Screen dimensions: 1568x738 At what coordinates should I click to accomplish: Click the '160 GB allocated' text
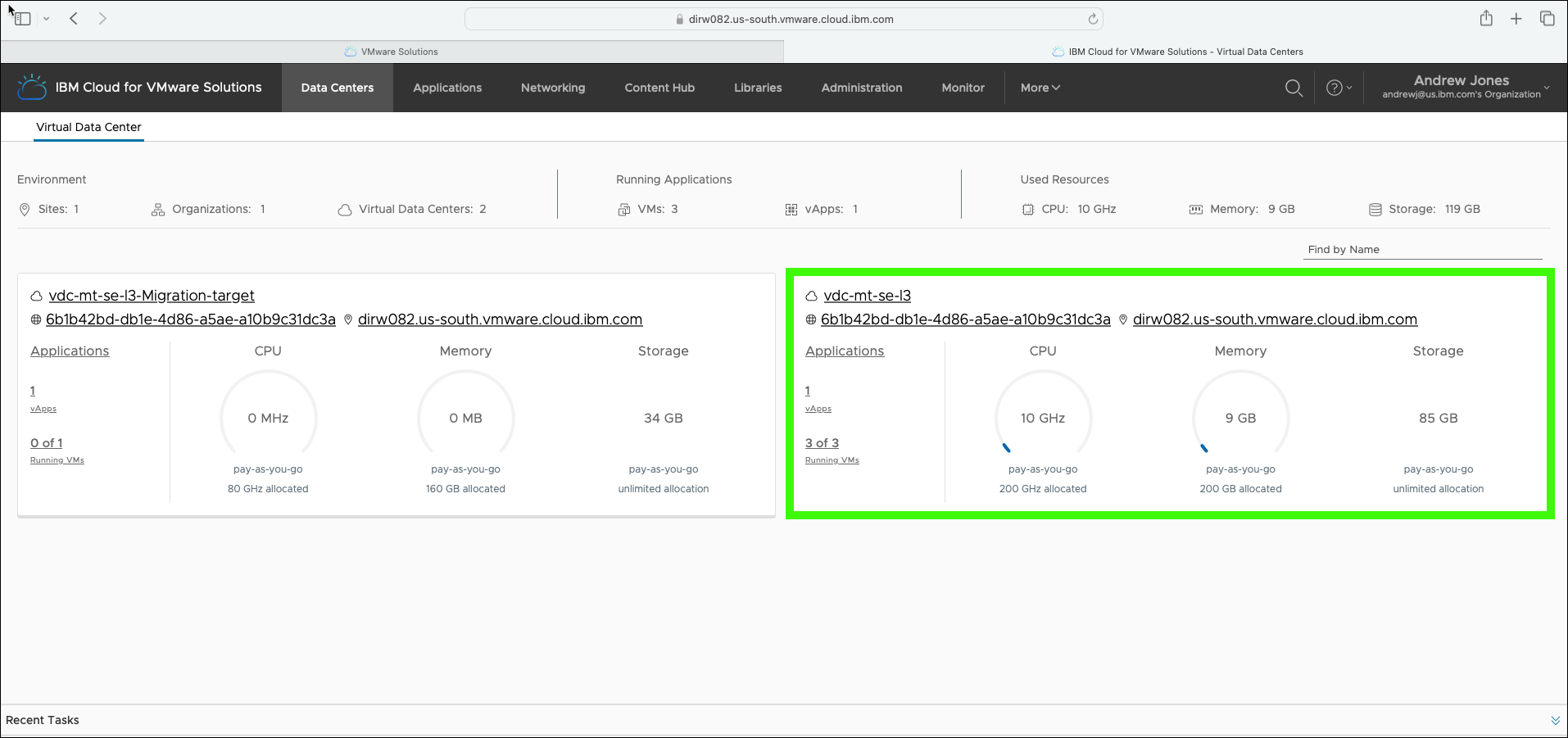(x=465, y=489)
